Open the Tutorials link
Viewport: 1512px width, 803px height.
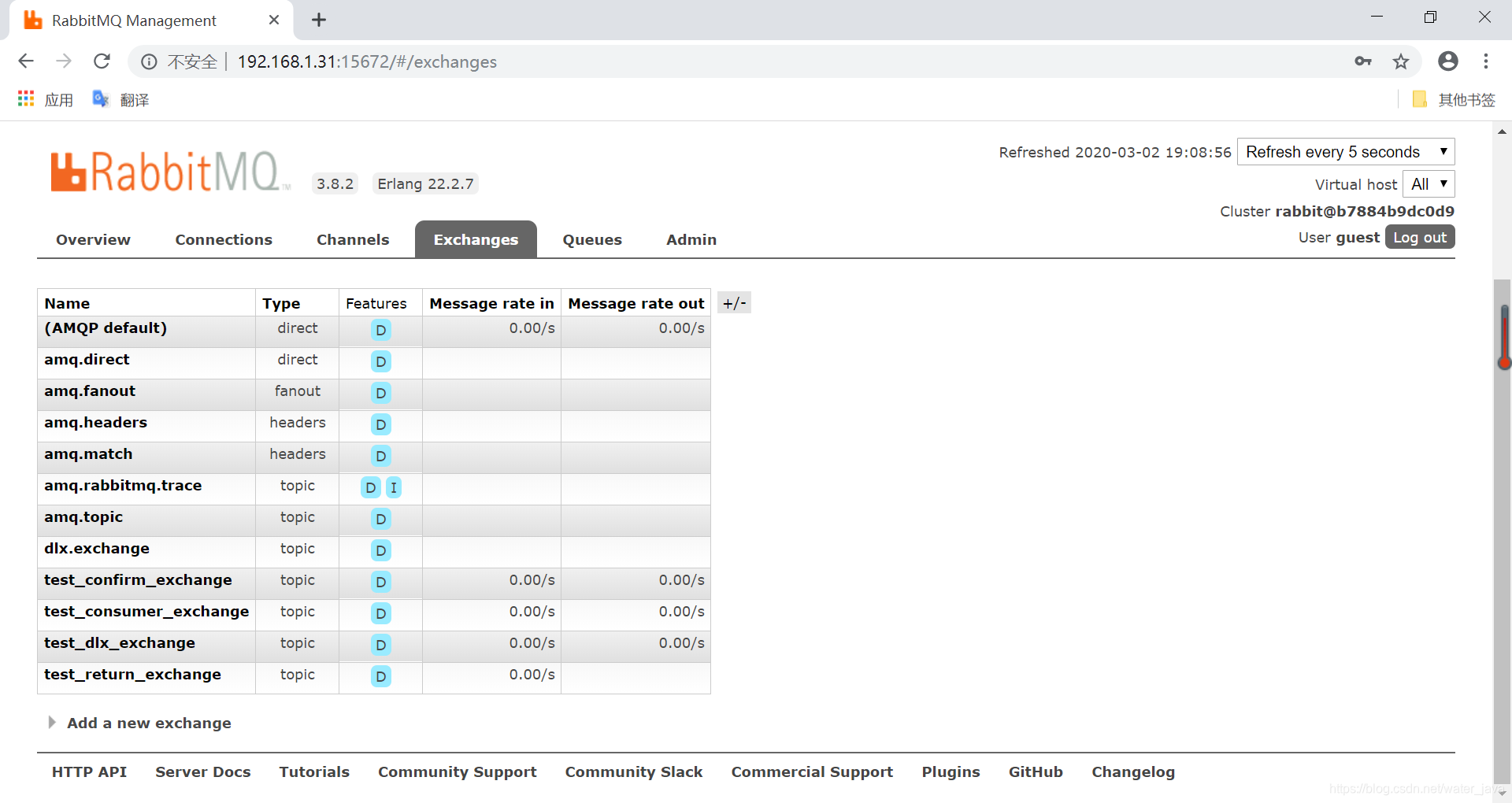click(x=314, y=772)
